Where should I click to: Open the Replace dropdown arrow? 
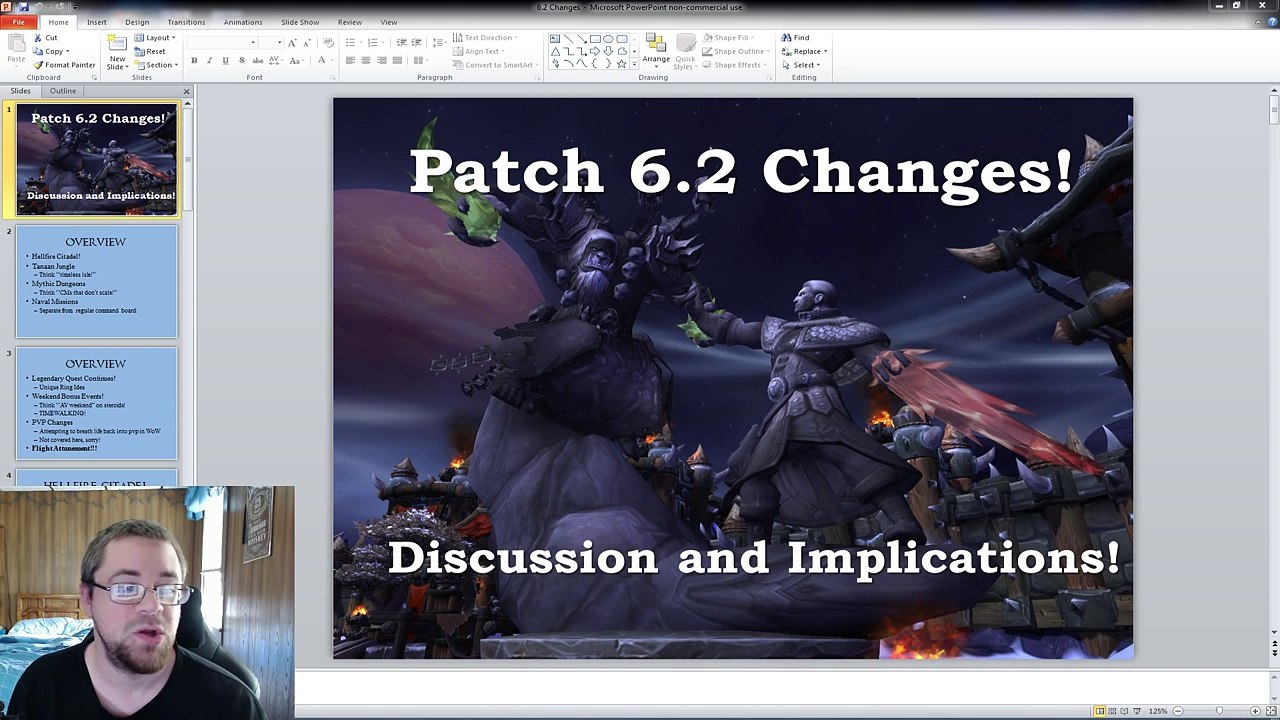coord(826,51)
